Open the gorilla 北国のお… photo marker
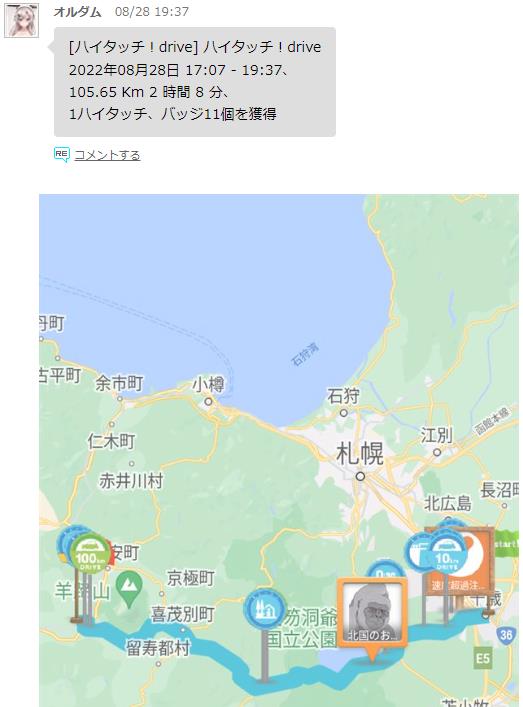The width and height of the screenshot is (523, 707). (372, 613)
